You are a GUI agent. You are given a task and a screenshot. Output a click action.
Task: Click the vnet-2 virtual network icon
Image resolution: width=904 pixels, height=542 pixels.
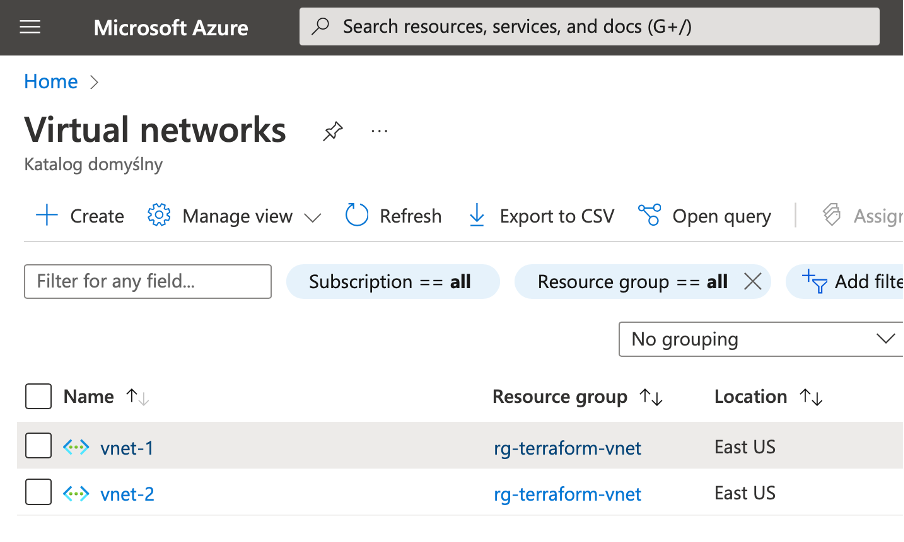[x=76, y=494]
